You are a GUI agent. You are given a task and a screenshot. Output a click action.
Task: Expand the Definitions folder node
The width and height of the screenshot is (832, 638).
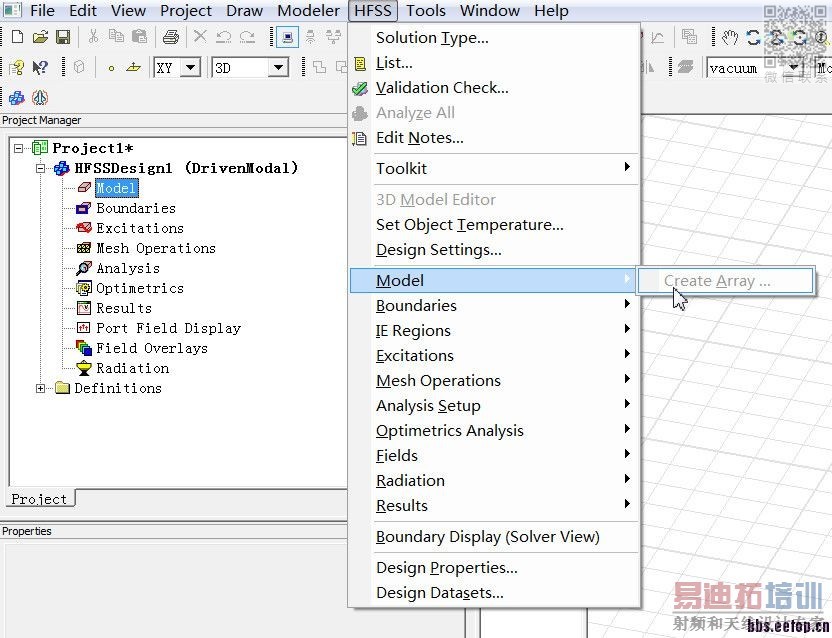40,389
